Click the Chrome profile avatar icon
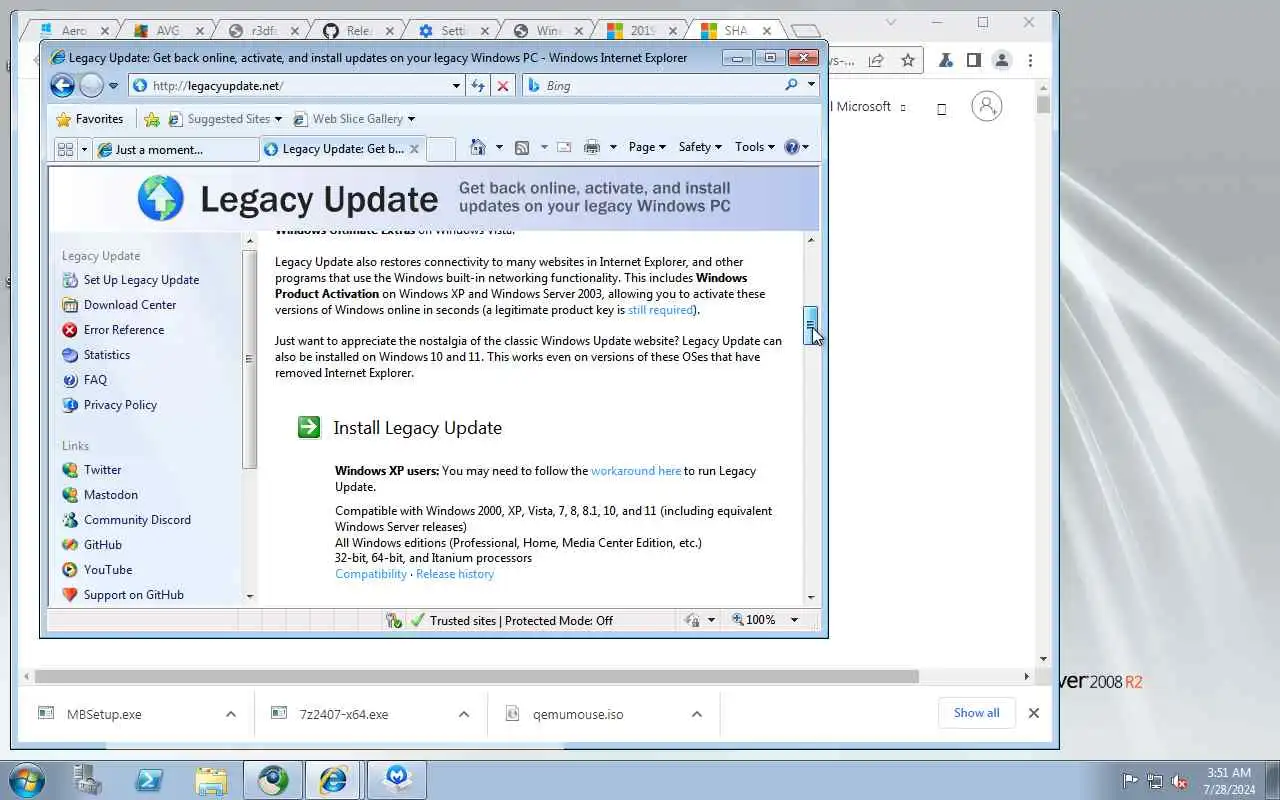The width and height of the screenshot is (1280, 800). [1002, 60]
